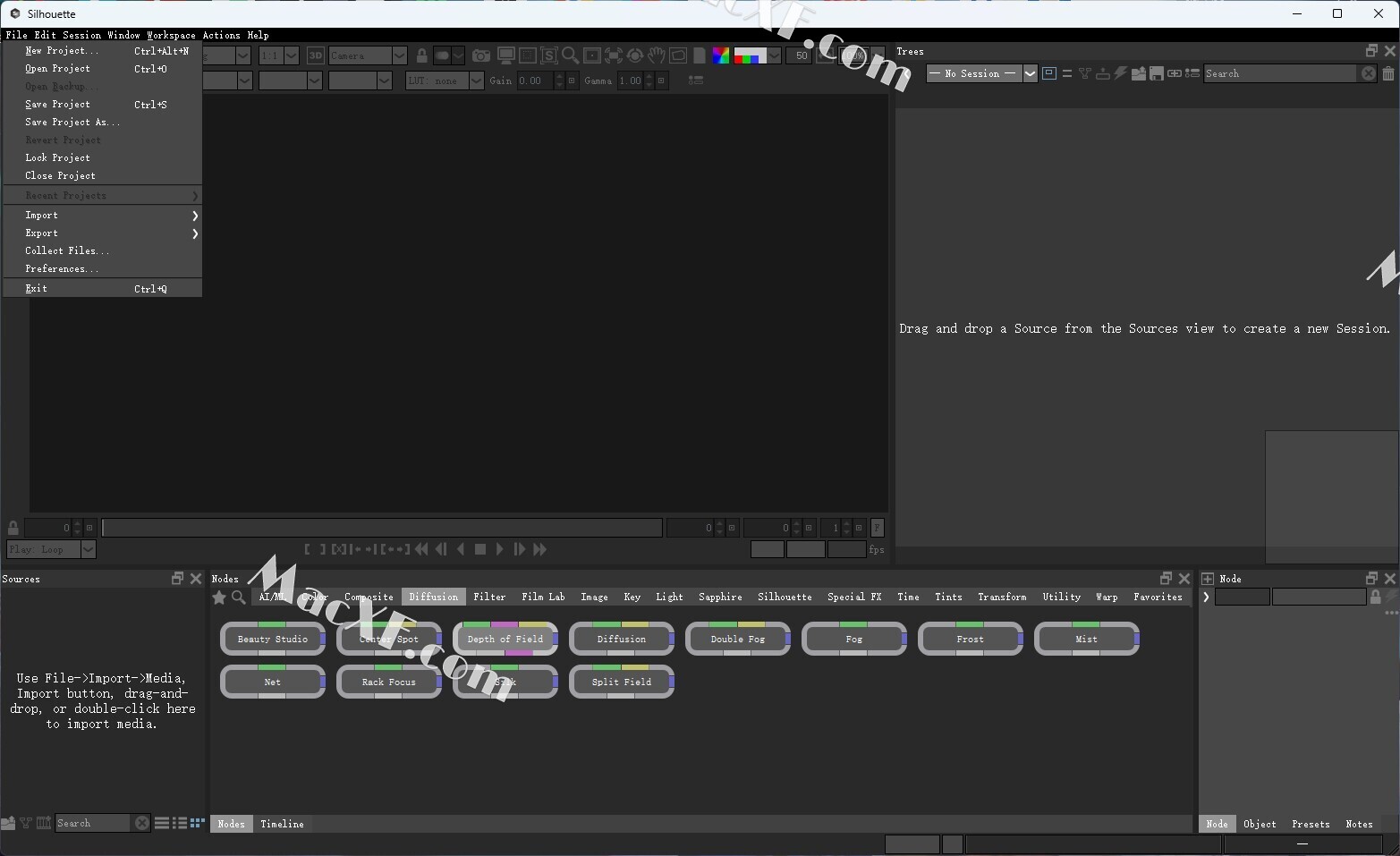Click the play forward button
Screen dimensions: 1400x856
pos(500,549)
